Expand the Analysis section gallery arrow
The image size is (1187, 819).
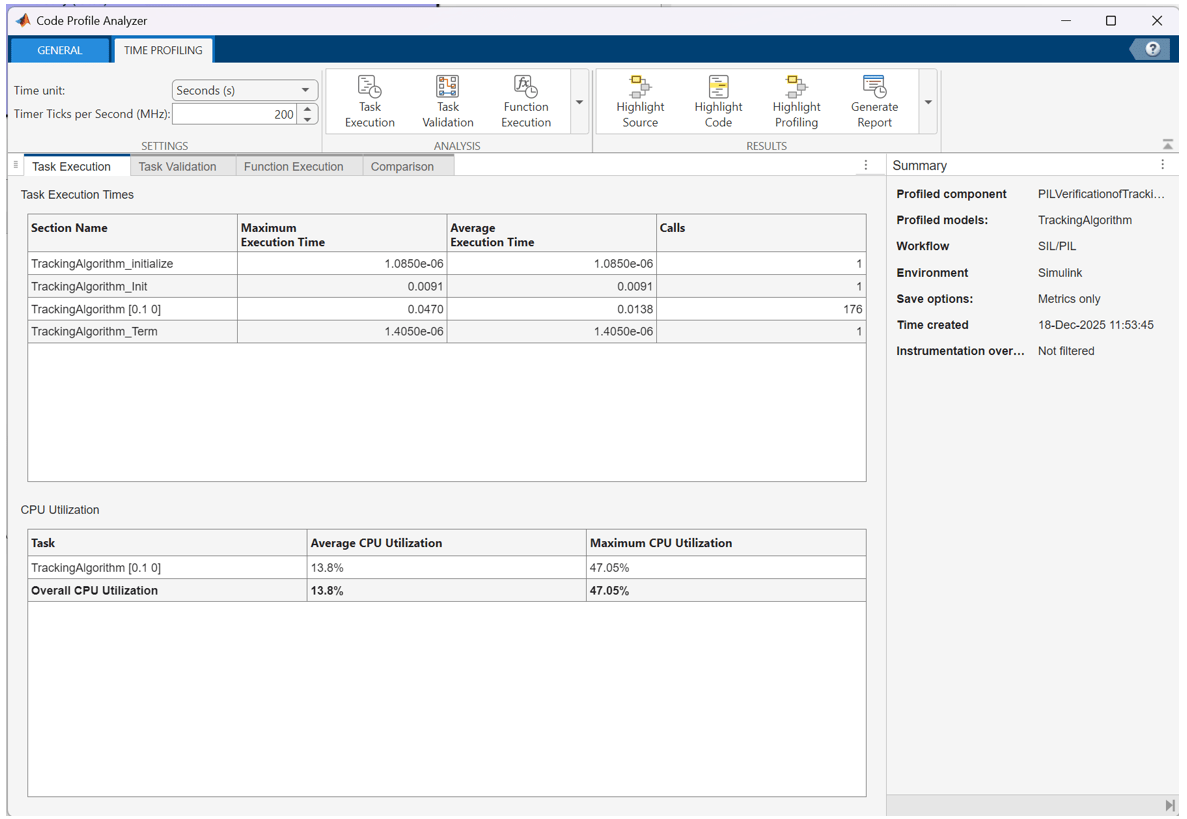(579, 102)
